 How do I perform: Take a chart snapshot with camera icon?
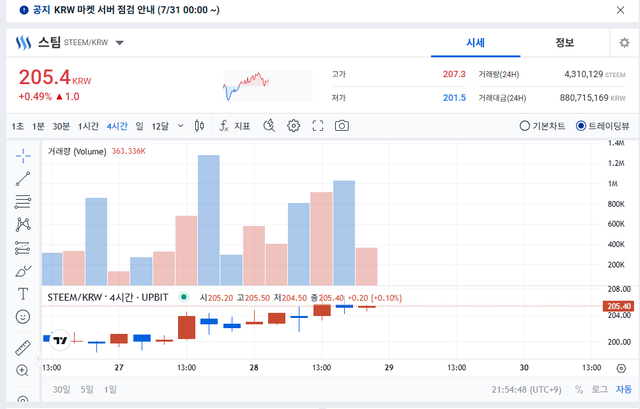342,126
